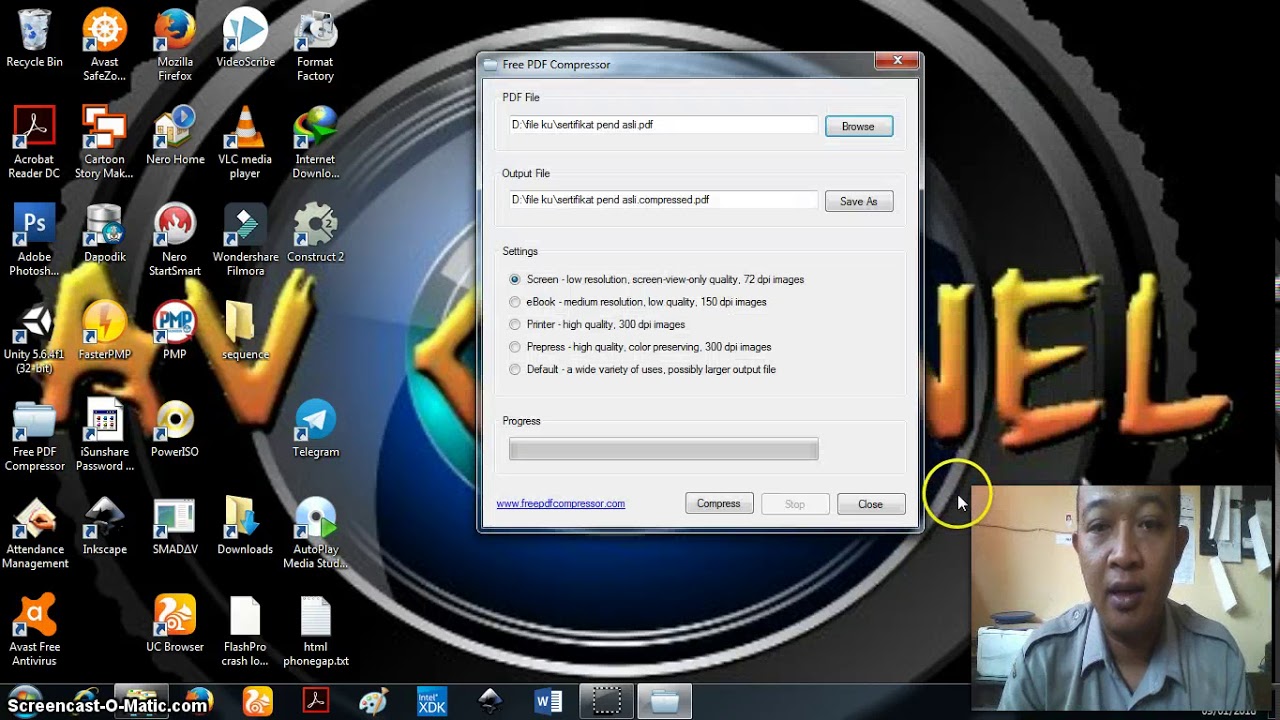Screen dimensions: 1280x720
Task: Open Nero Home desktop icon
Action: point(175,137)
